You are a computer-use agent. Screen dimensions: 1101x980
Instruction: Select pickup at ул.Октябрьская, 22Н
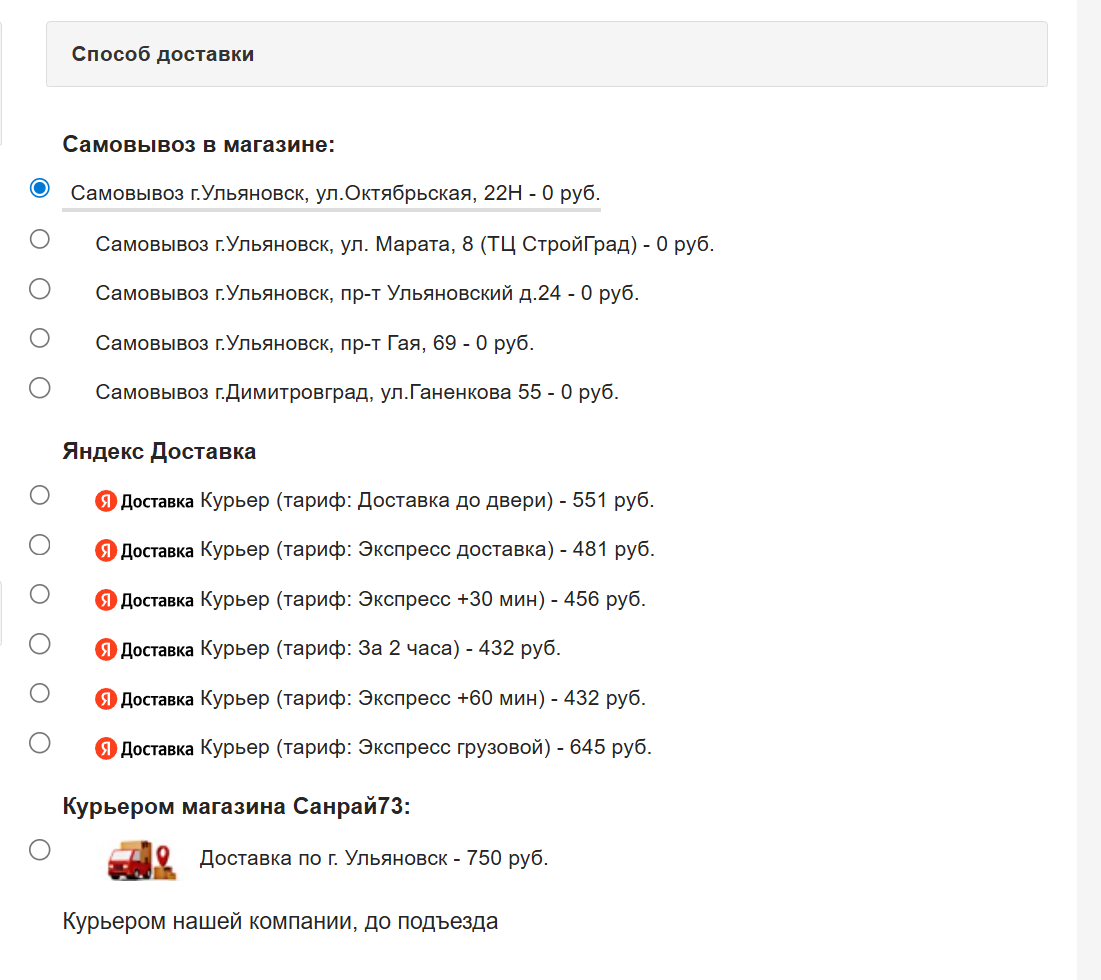tap(40, 188)
